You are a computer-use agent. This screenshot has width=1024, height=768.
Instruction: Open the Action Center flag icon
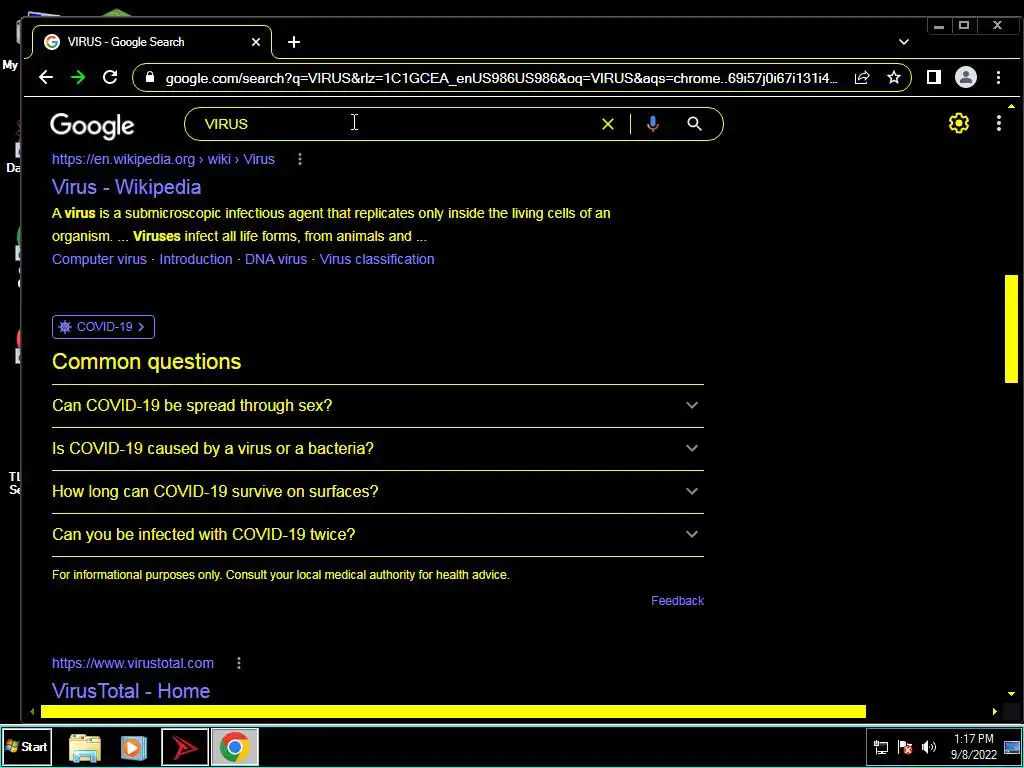tap(905, 747)
